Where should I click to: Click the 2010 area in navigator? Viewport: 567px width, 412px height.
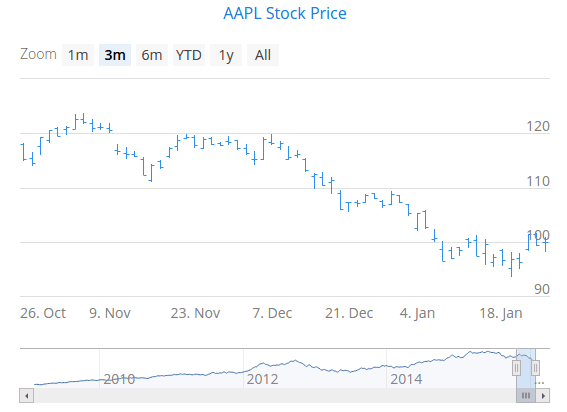pyautogui.click(x=119, y=379)
